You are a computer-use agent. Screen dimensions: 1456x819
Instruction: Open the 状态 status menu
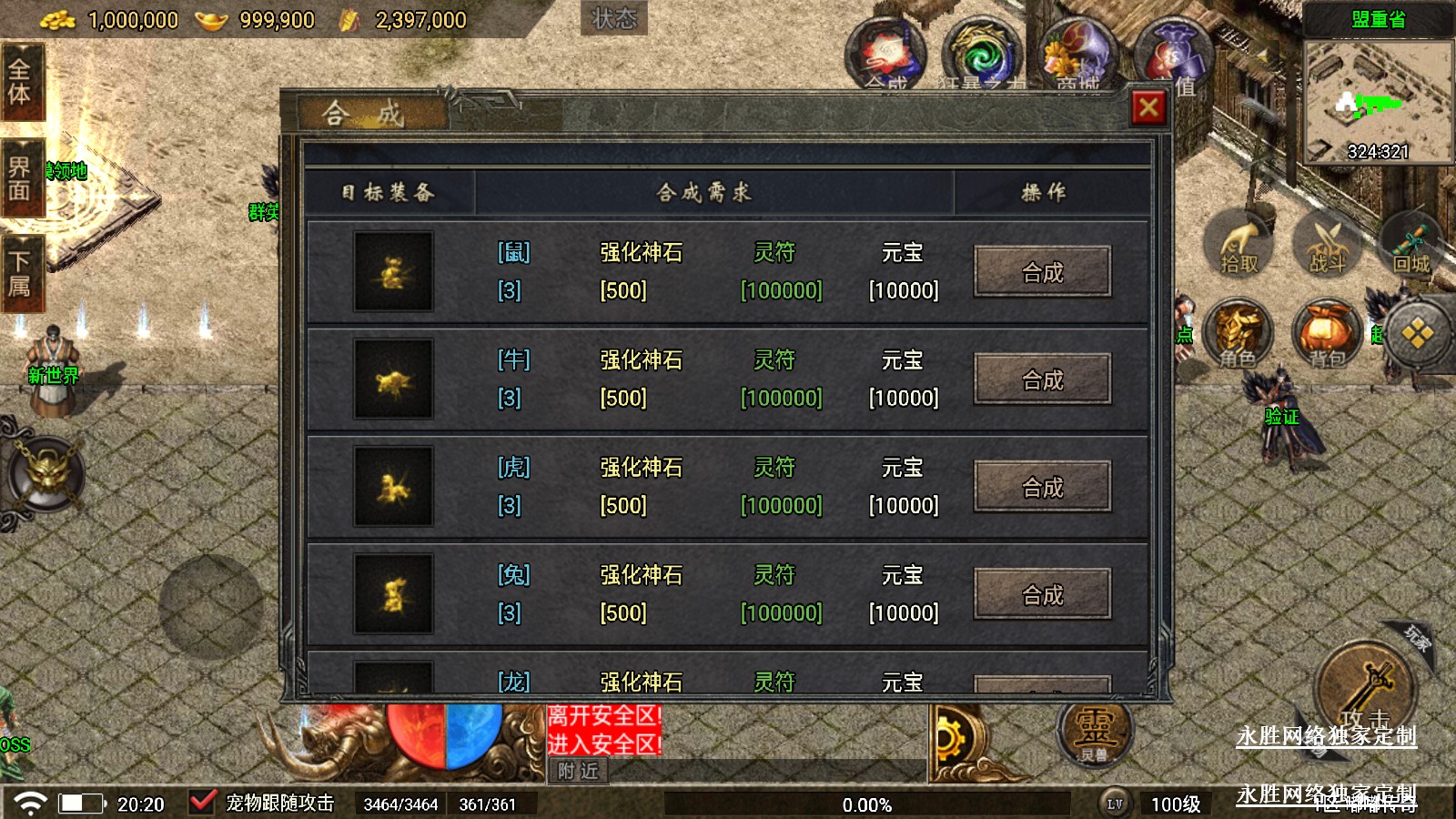click(614, 18)
